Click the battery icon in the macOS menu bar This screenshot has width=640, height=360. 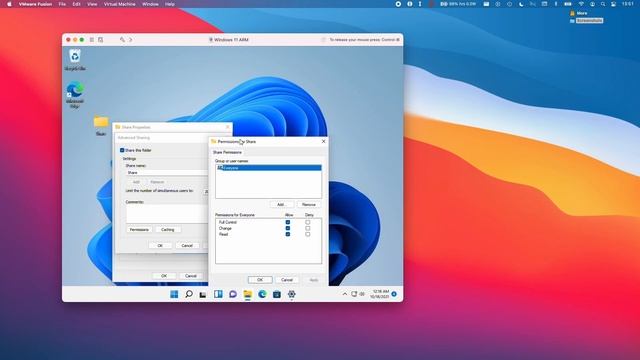(568, 4)
